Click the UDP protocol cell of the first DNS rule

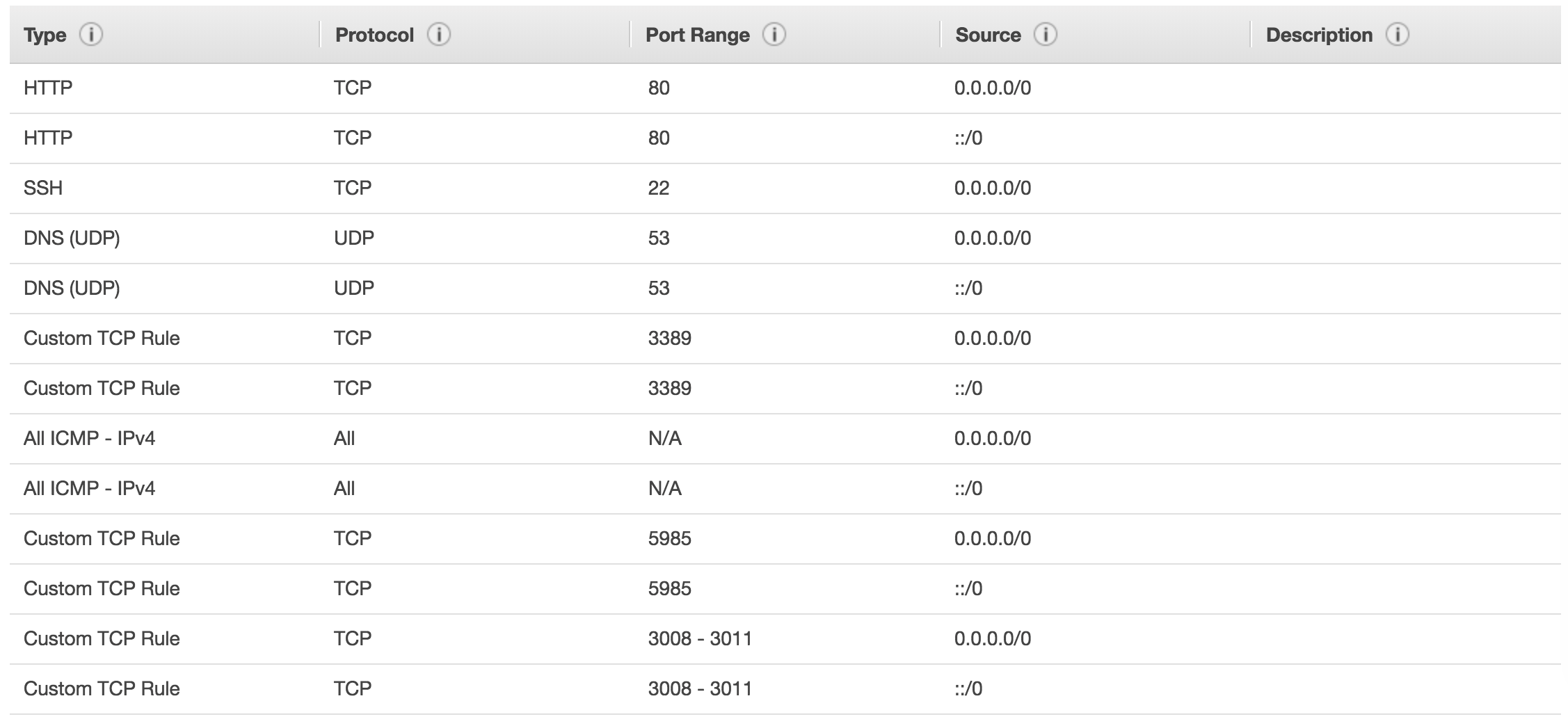pos(353,238)
